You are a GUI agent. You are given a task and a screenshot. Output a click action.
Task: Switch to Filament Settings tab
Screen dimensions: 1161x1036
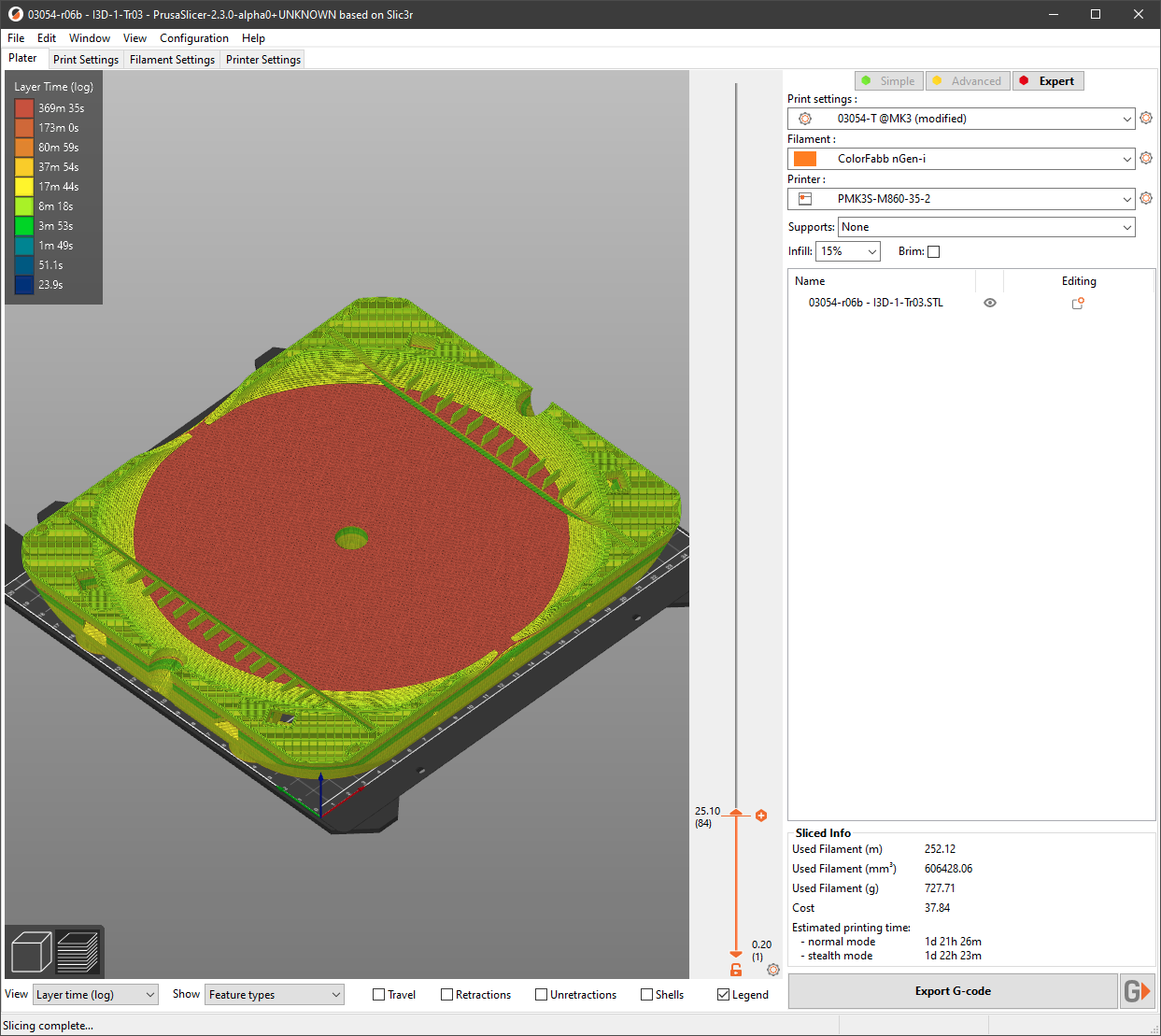tap(172, 60)
